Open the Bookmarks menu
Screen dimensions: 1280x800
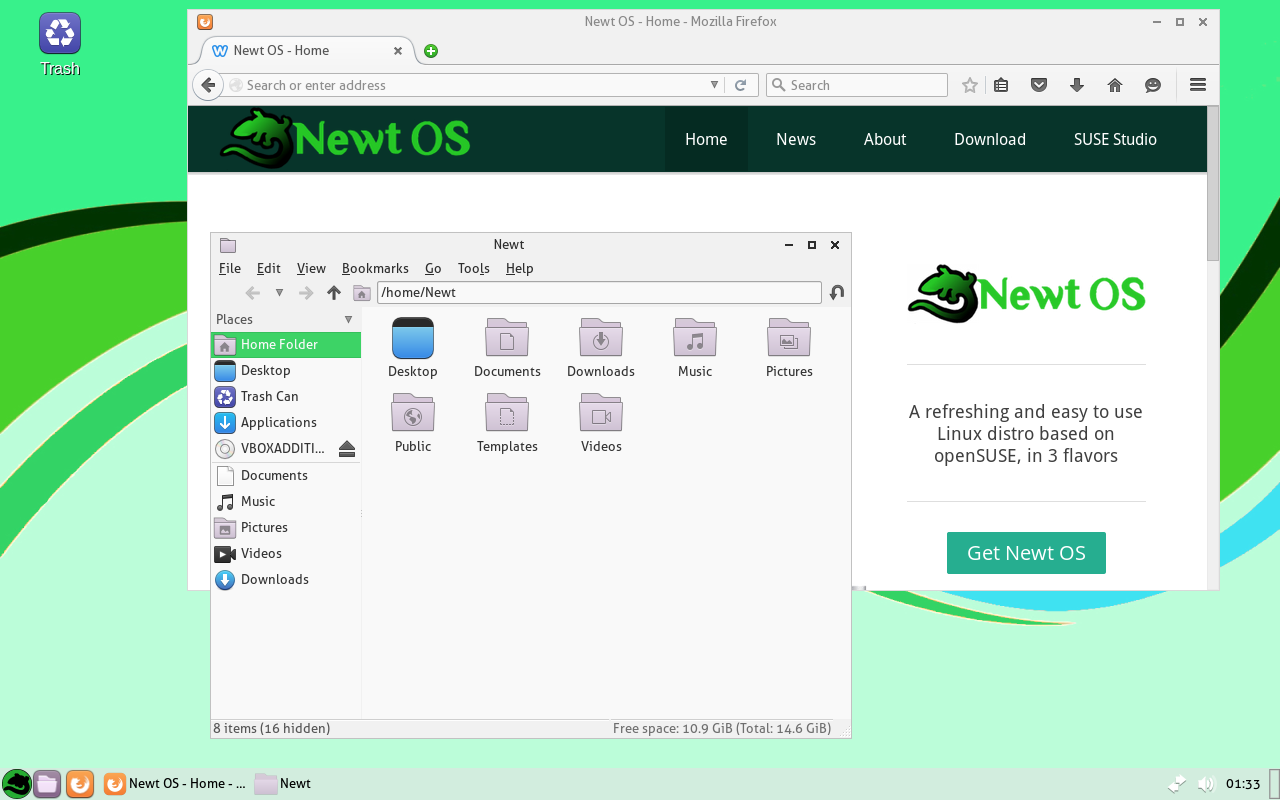click(375, 268)
